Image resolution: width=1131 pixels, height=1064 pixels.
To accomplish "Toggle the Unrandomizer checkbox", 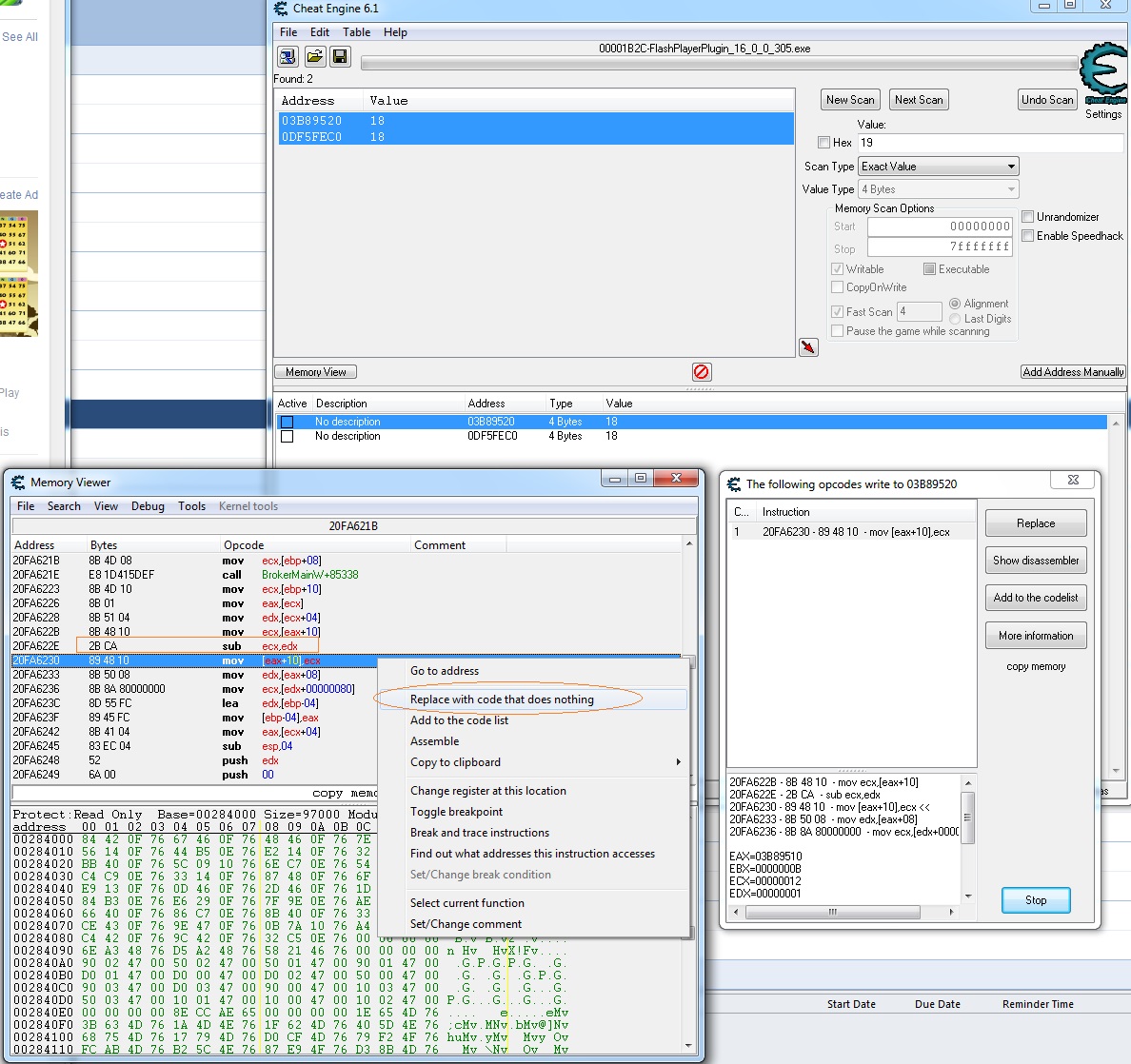I will tap(1028, 217).
